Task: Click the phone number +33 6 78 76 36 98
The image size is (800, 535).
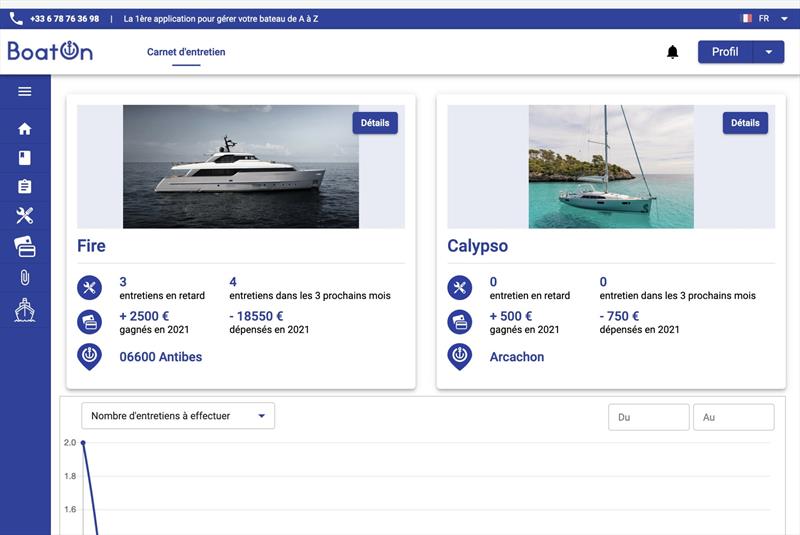Action: 64,19
